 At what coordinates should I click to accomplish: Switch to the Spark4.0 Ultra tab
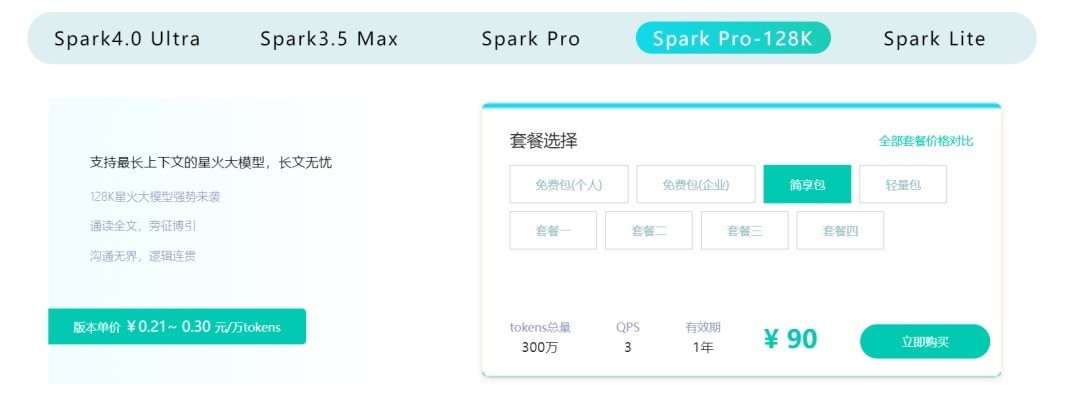click(127, 39)
